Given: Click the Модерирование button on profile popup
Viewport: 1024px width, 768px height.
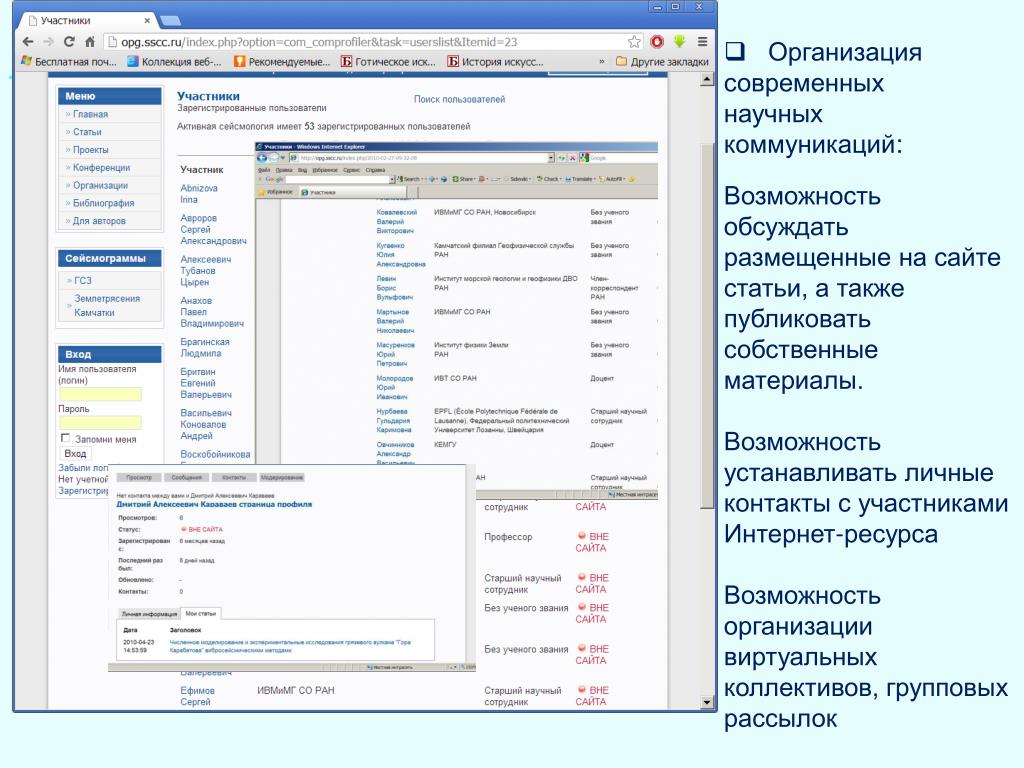Looking at the screenshot, I should (281, 477).
